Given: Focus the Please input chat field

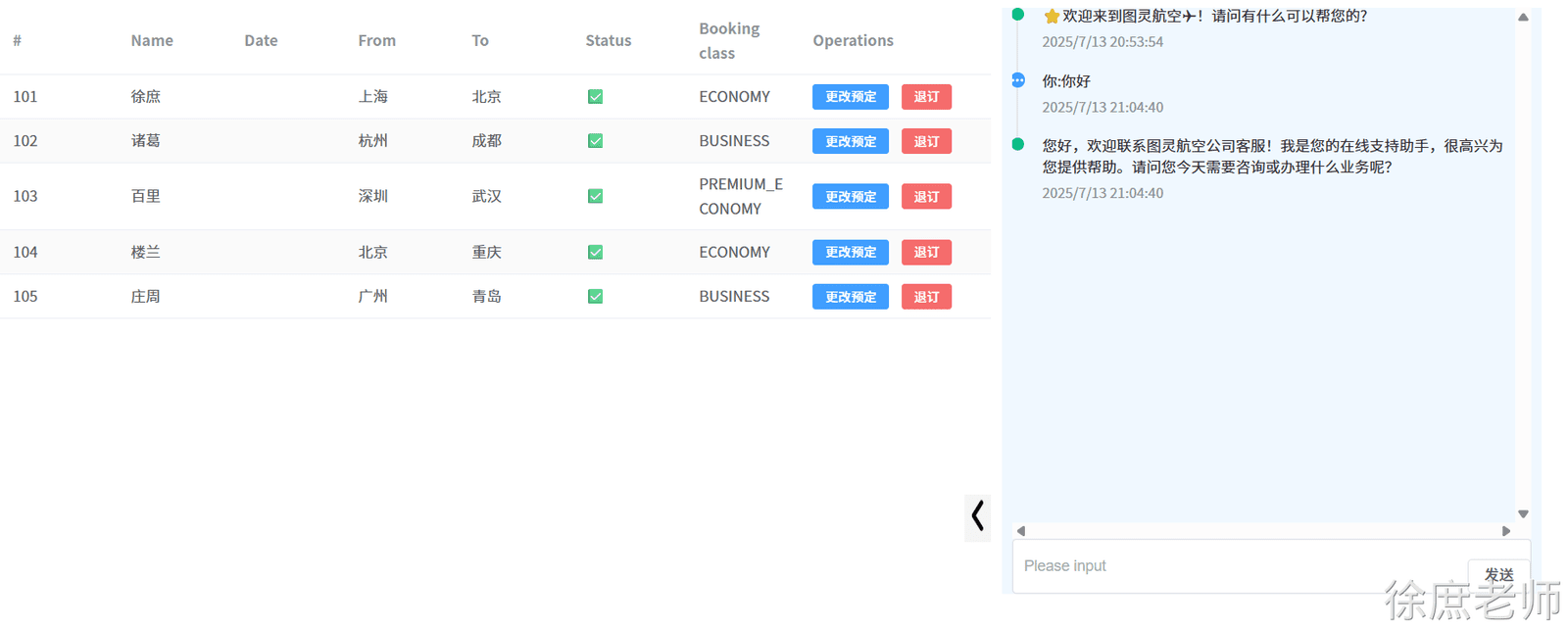Looking at the screenshot, I should 1240,566.
